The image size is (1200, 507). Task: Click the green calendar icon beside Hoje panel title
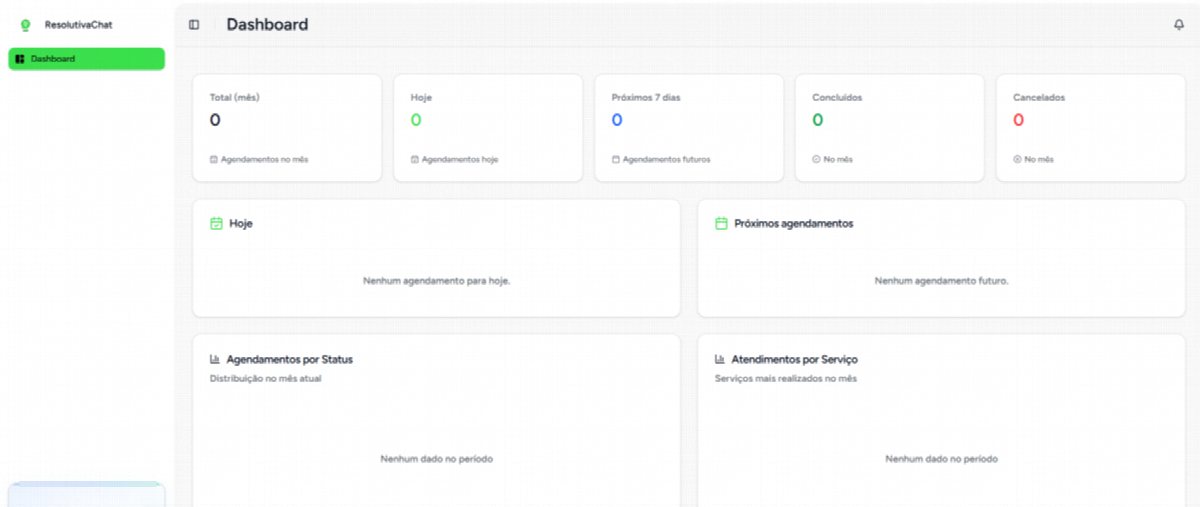[216, 224]
